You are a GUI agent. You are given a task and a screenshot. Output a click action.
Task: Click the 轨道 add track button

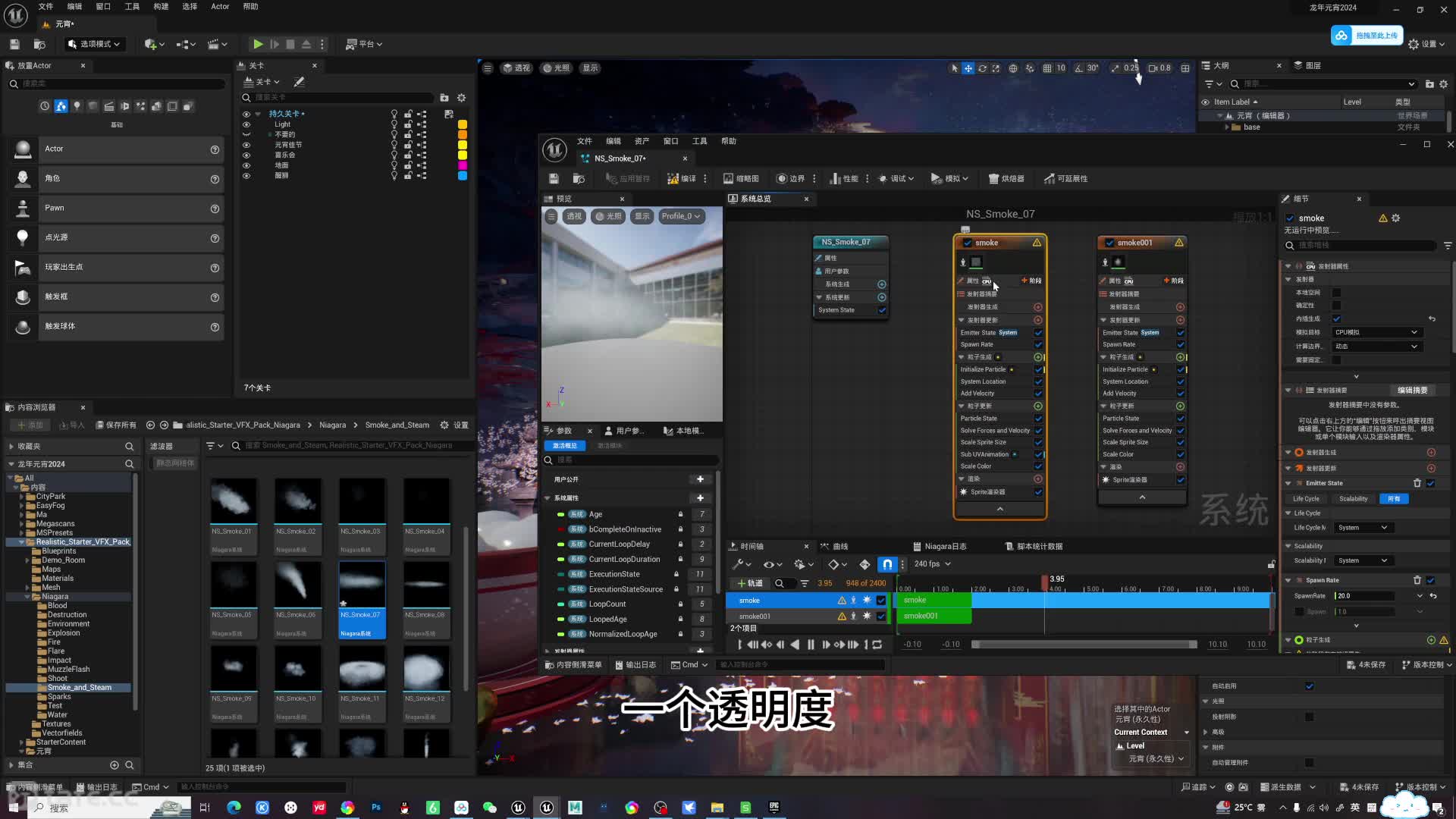tap(750, 583)
